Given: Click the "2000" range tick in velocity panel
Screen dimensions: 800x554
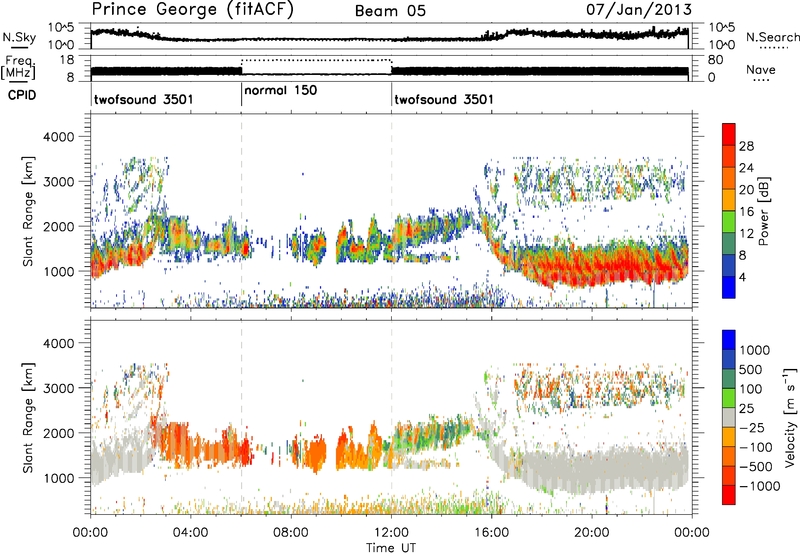Looking at the screenshot, I should pyautogui.click(x=59, y=433).
